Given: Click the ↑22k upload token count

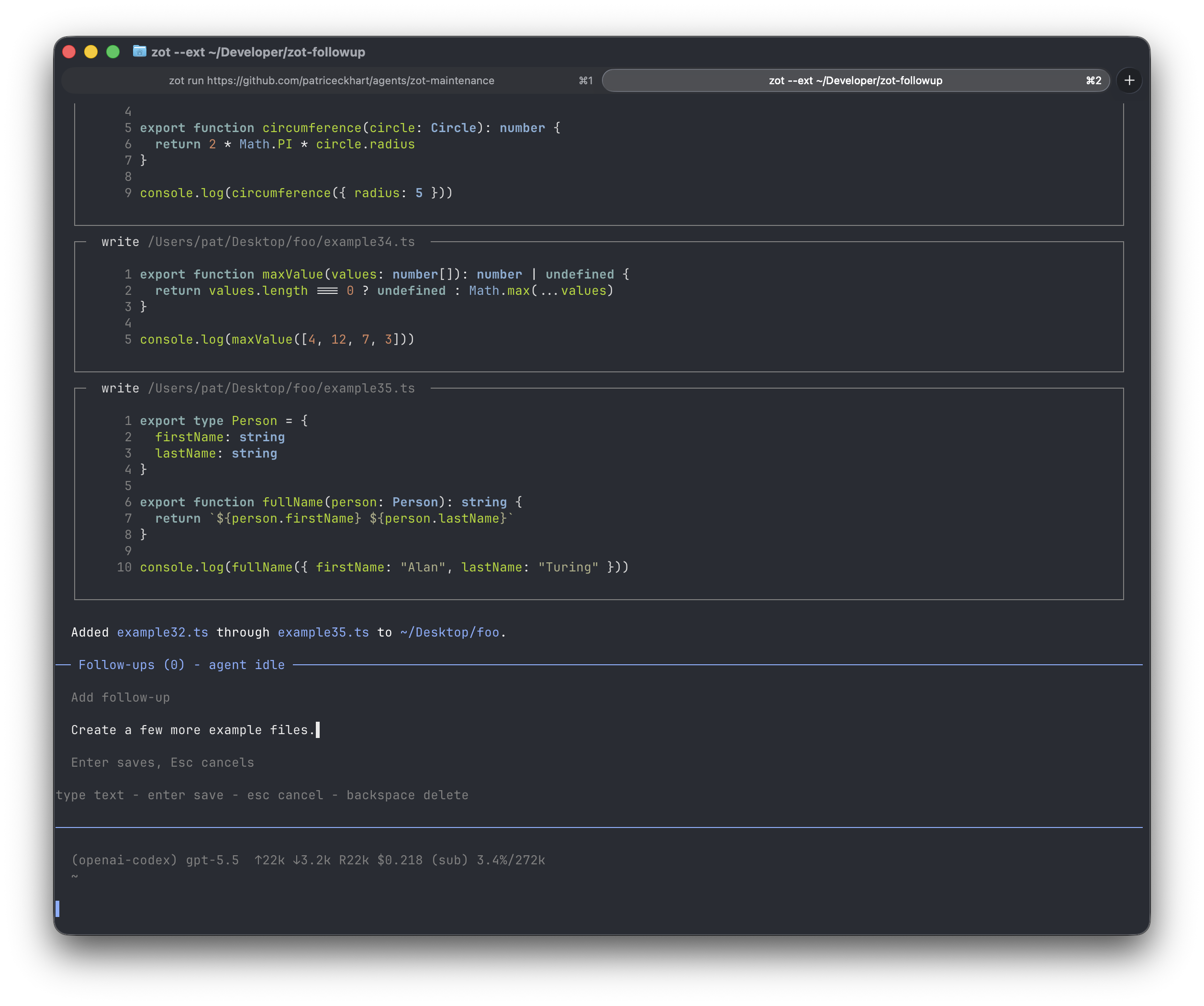Looking at the screenshot, I should (270, 860).
